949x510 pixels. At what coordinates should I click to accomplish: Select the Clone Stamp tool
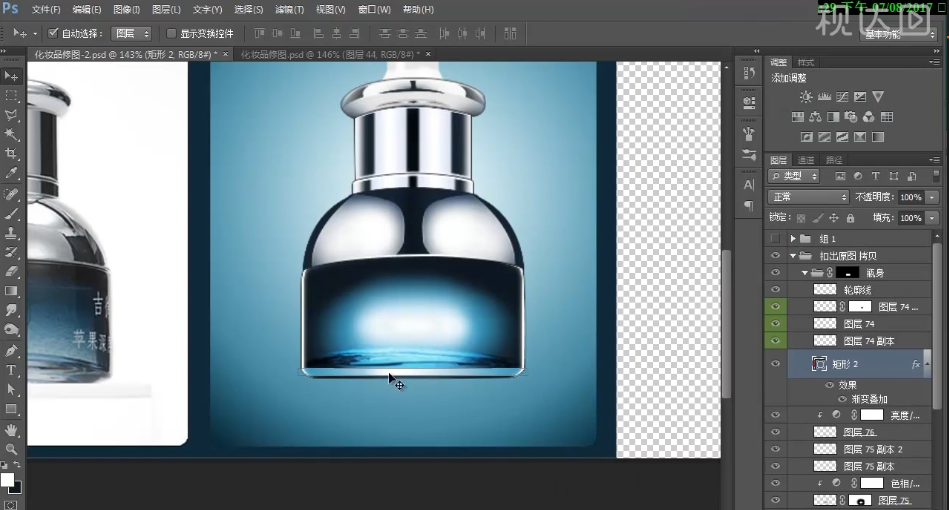coord(11,233)
